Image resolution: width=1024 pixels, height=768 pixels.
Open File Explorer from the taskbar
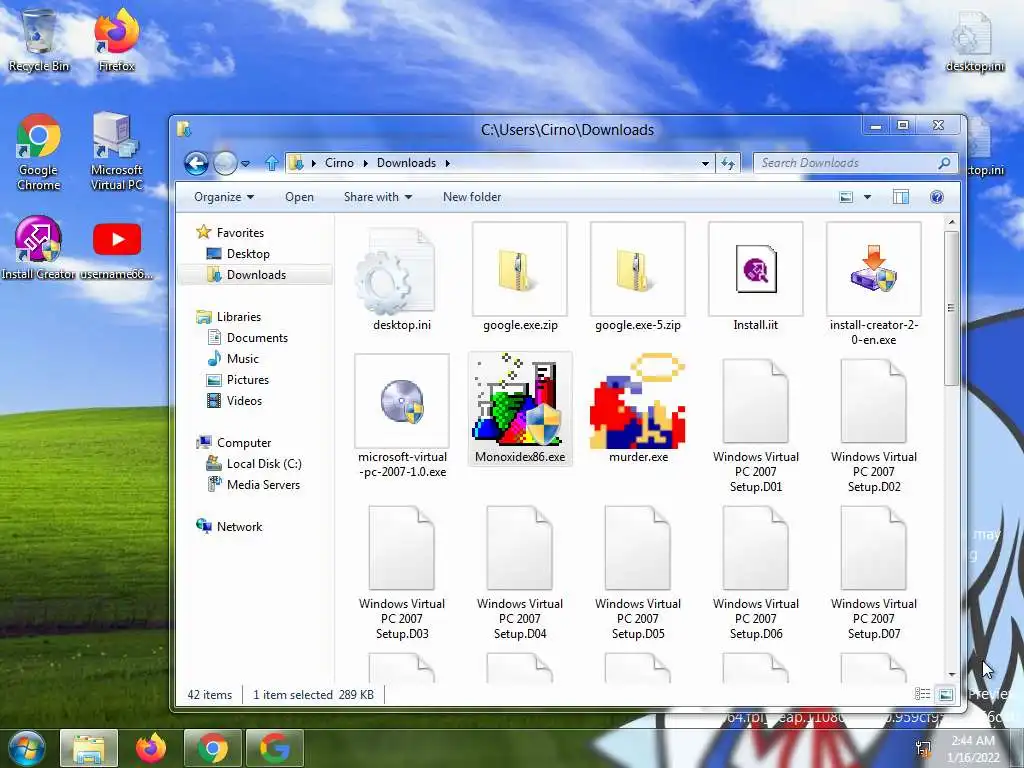click(89, 748)
